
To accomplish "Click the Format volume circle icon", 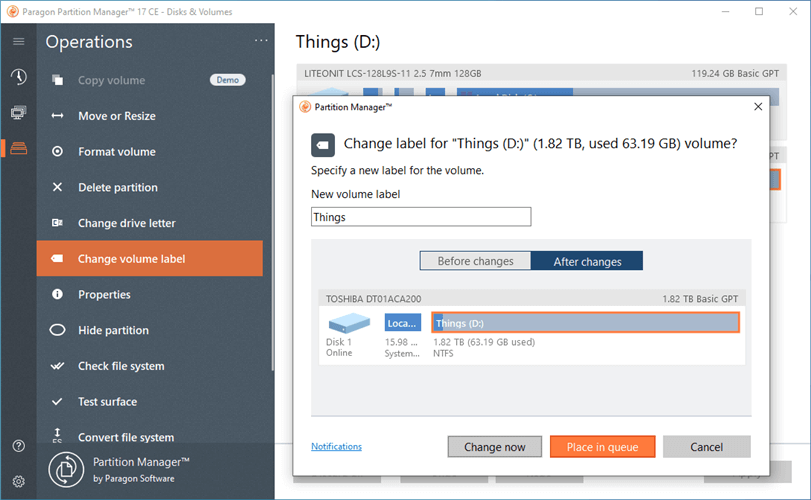I will [x=57, y=151].
